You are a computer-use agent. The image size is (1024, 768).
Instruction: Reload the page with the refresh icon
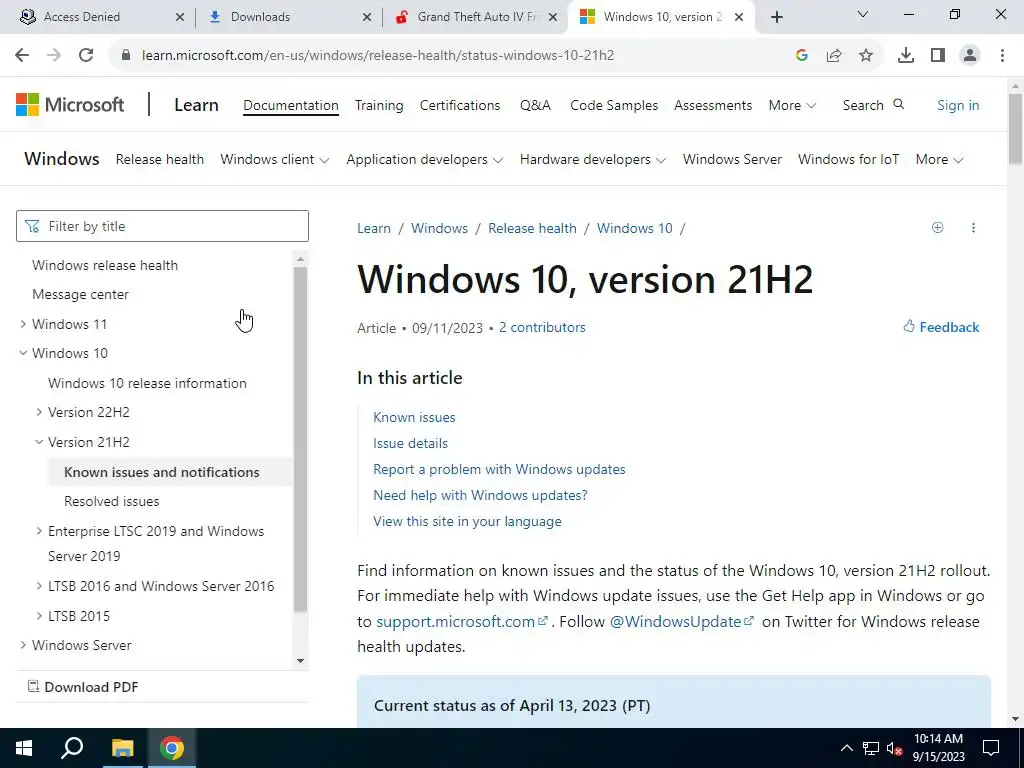[x=86, y=56]
